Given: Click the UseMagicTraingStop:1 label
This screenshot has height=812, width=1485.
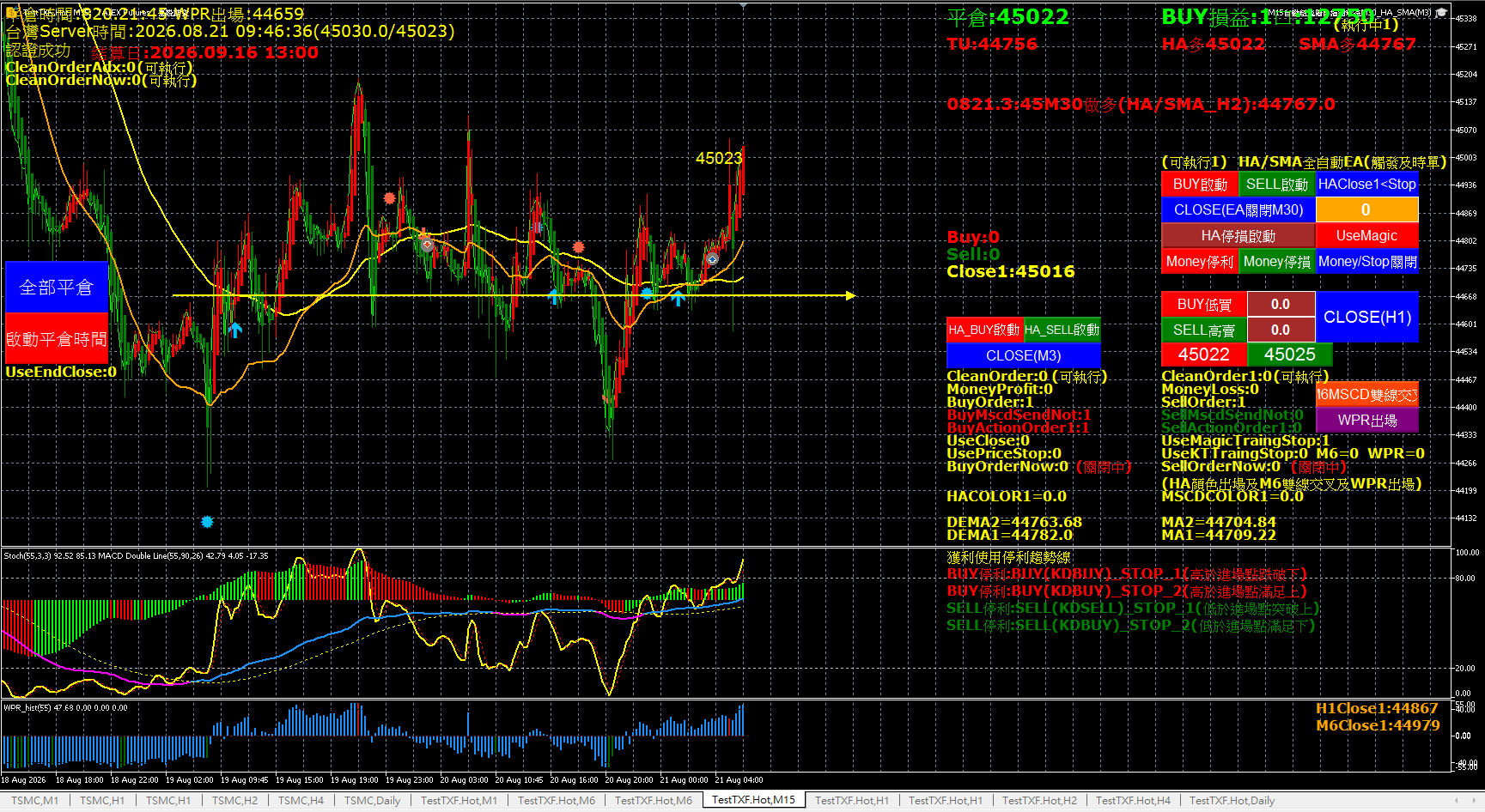Looking at the screenshot, I should click(1245, 440).
